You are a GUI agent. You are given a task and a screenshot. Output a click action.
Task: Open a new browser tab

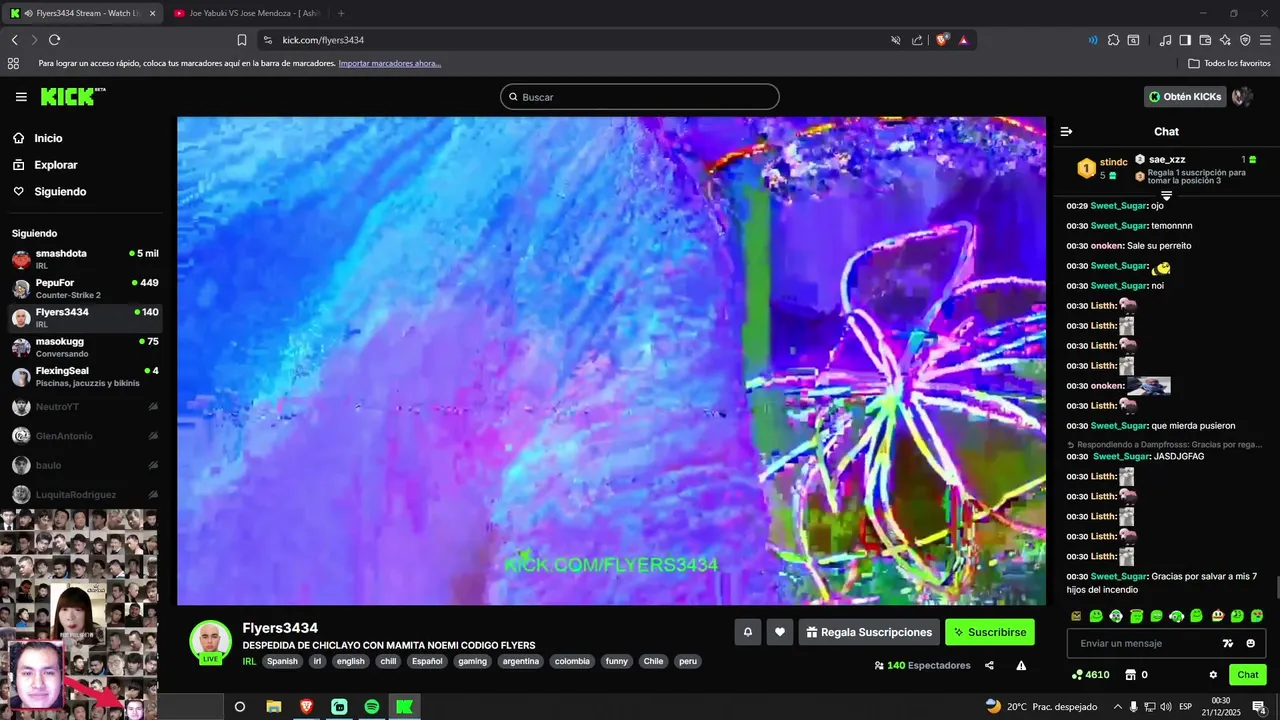click(341, 13)
